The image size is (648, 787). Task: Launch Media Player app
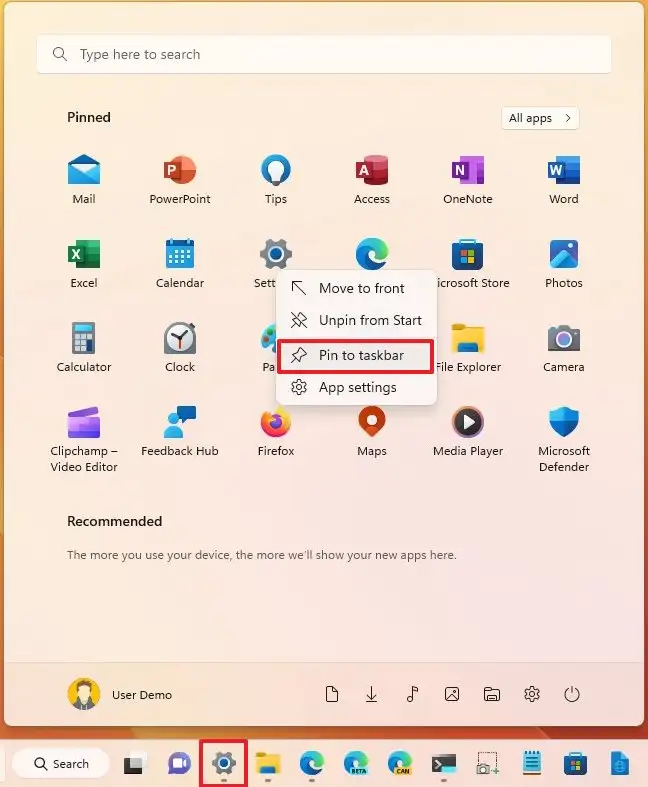pos(467,432)
